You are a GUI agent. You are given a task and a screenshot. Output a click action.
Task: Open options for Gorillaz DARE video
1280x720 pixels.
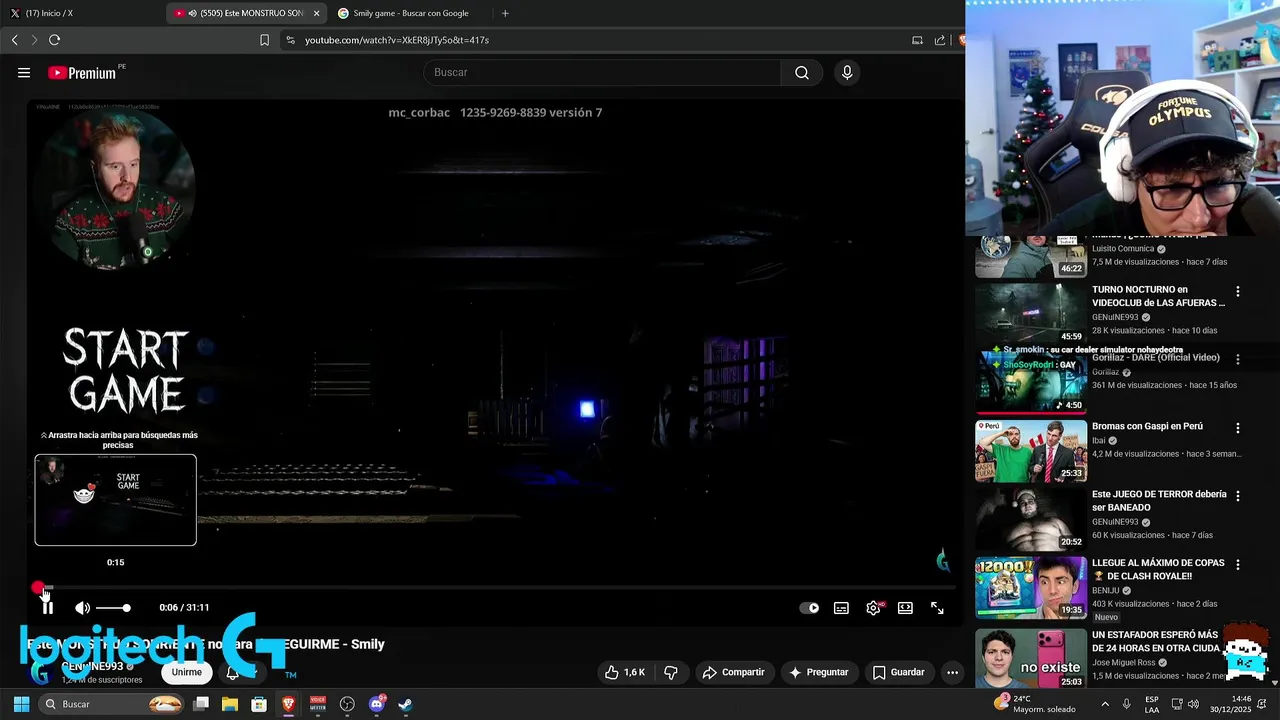point(1238,359)
